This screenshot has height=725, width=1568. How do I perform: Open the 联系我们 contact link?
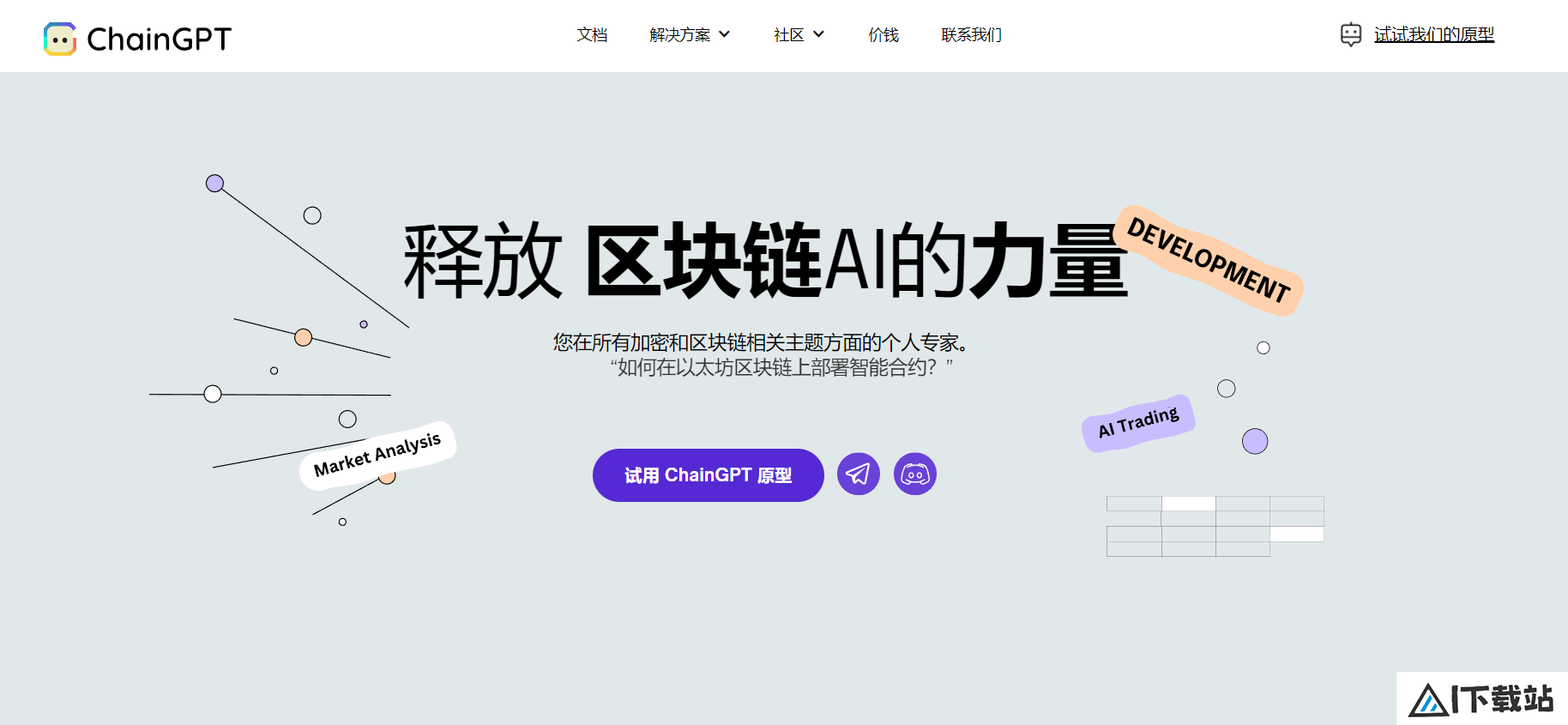pyautogui.click(x=971, y=34)
